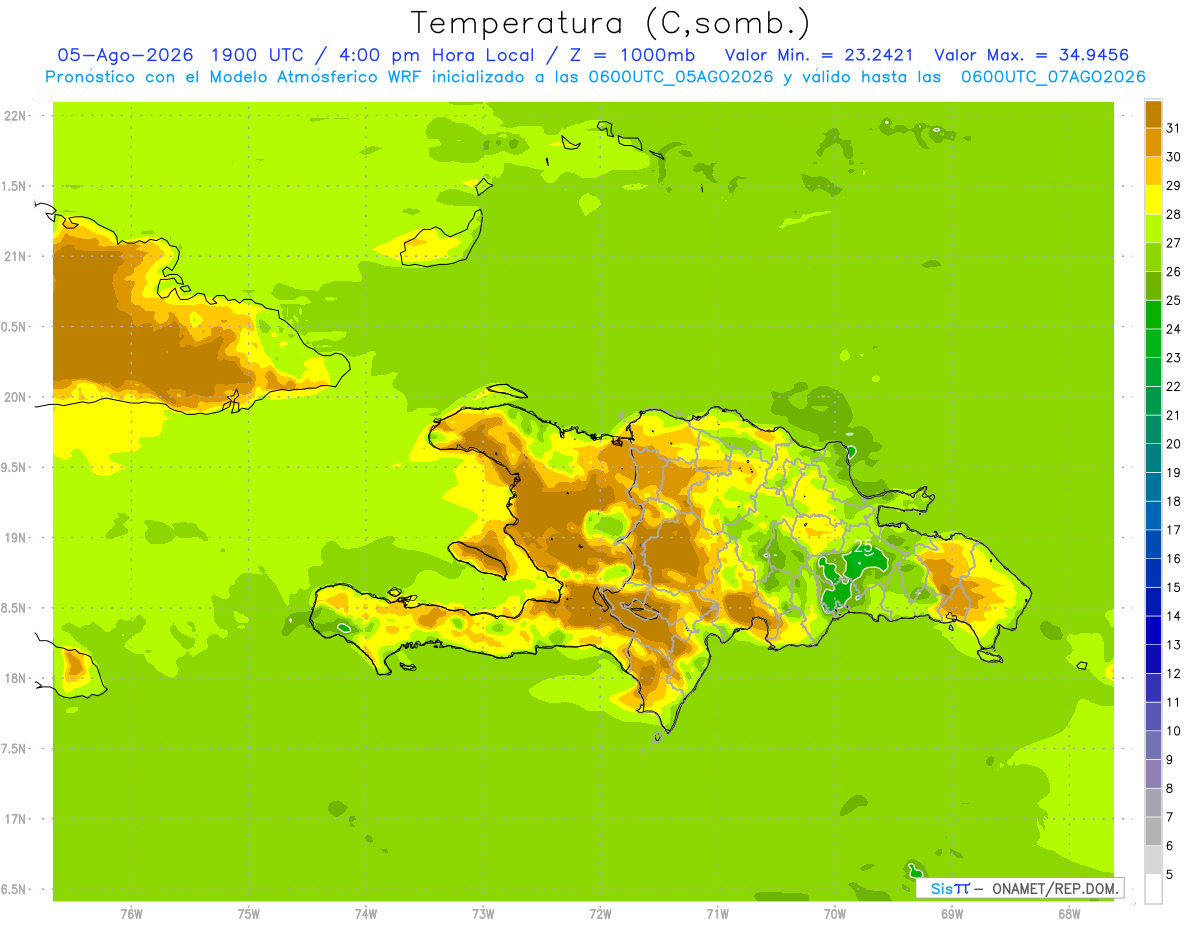Click the "0600UTC_07AGO2026" valid-until time
Screen dimensions: 1200x927
coord(1053,77)
